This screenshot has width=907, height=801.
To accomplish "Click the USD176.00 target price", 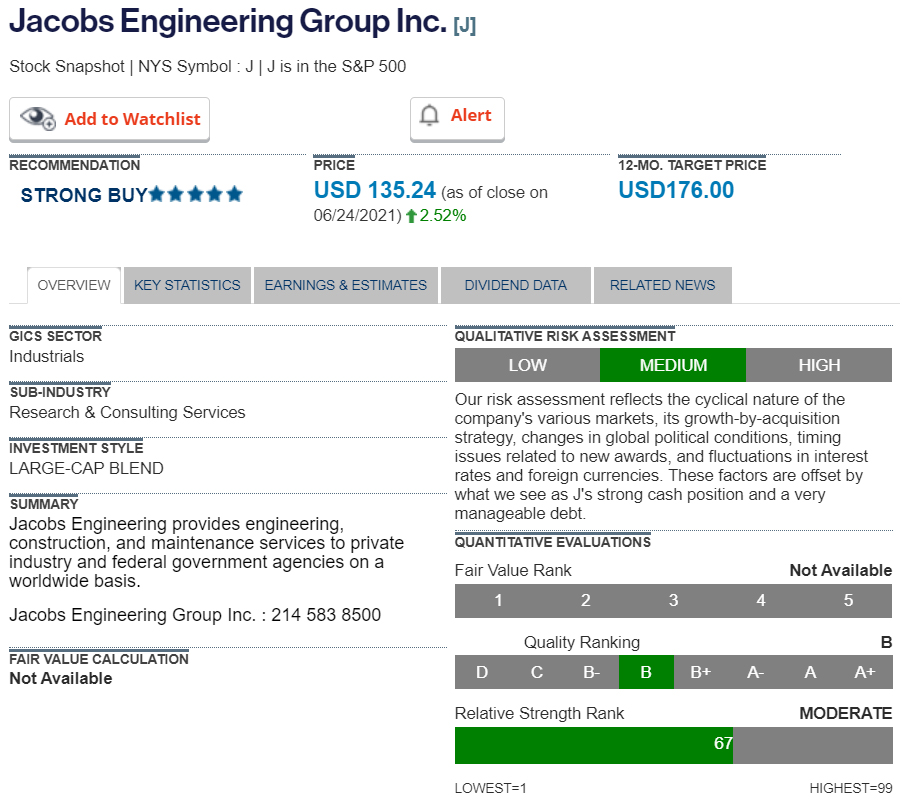I will tap(676, 190).
